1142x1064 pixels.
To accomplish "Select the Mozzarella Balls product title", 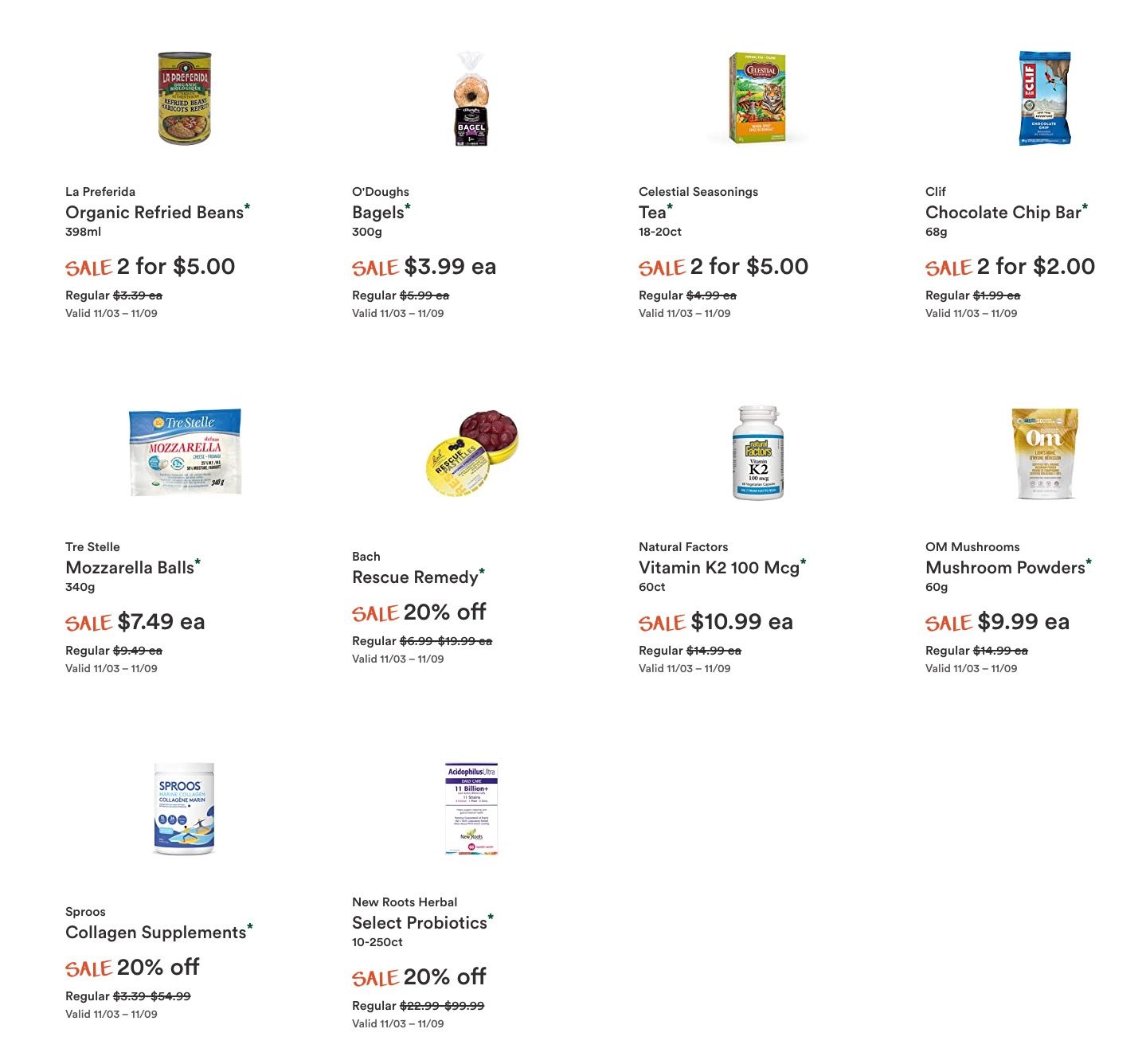I will pos(130,568).
